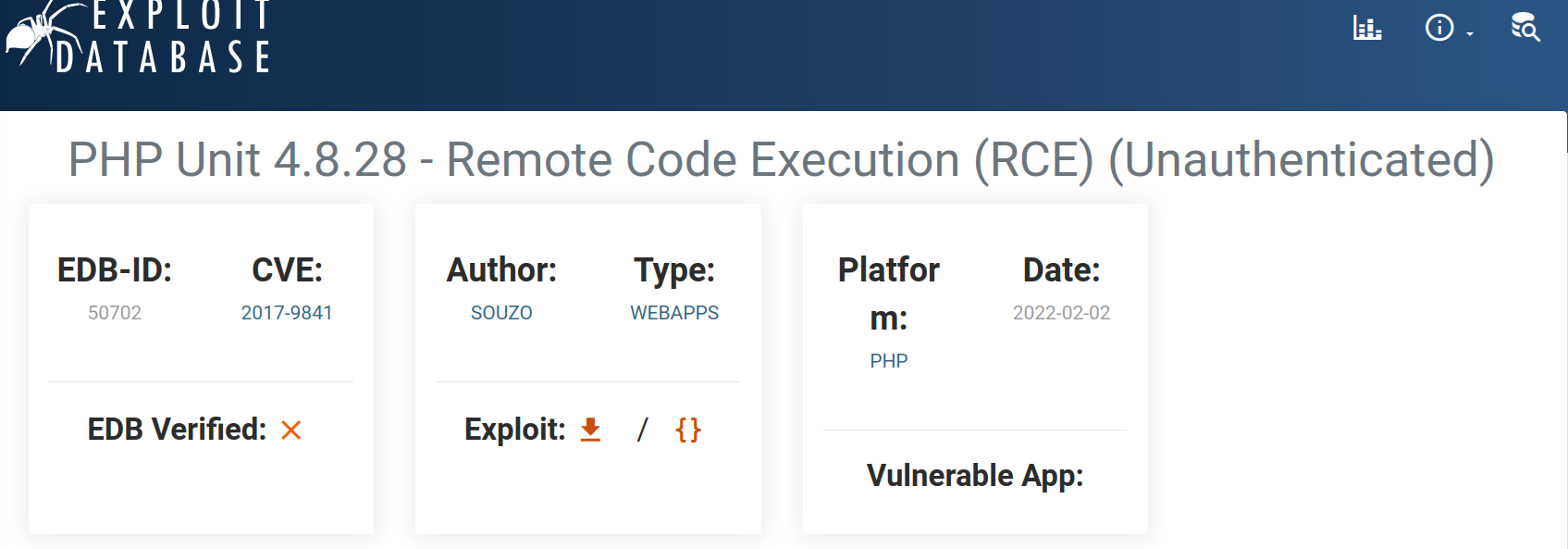
Task: Click the Exploit label text
Action: click(x=514, y=430)
